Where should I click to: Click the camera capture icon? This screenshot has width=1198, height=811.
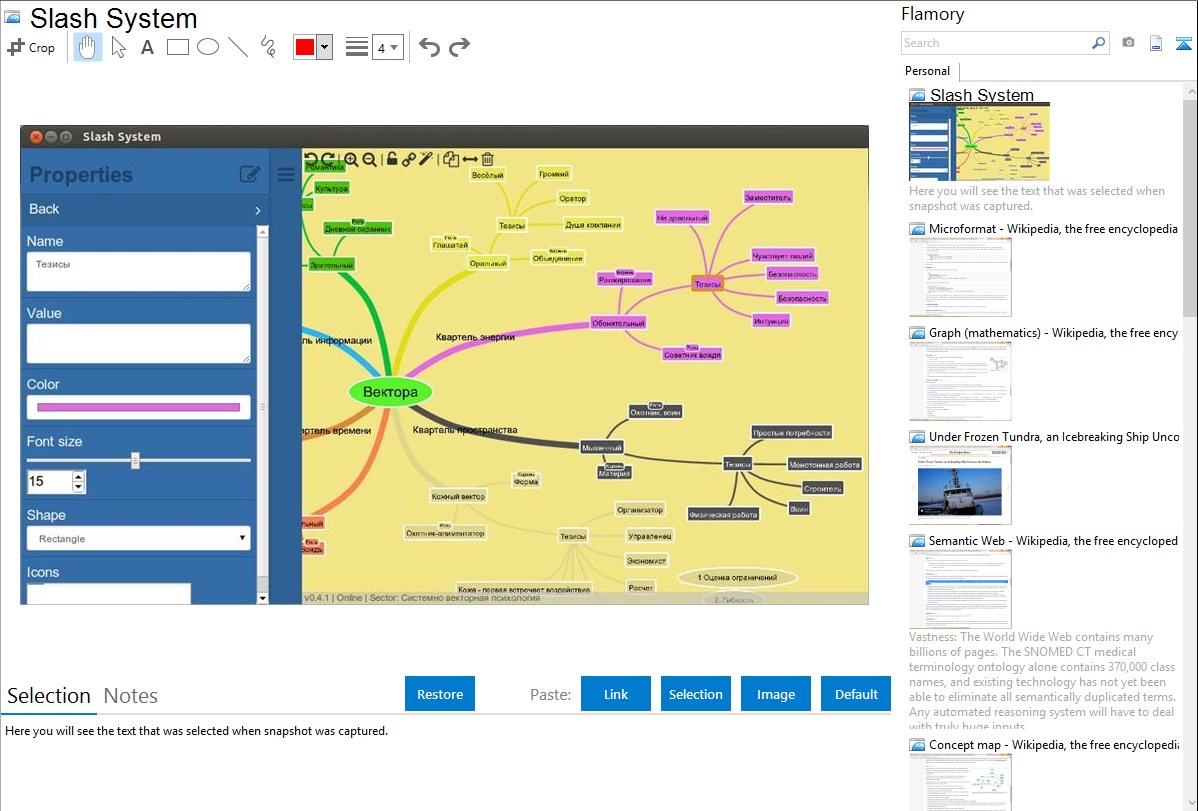1128,43
